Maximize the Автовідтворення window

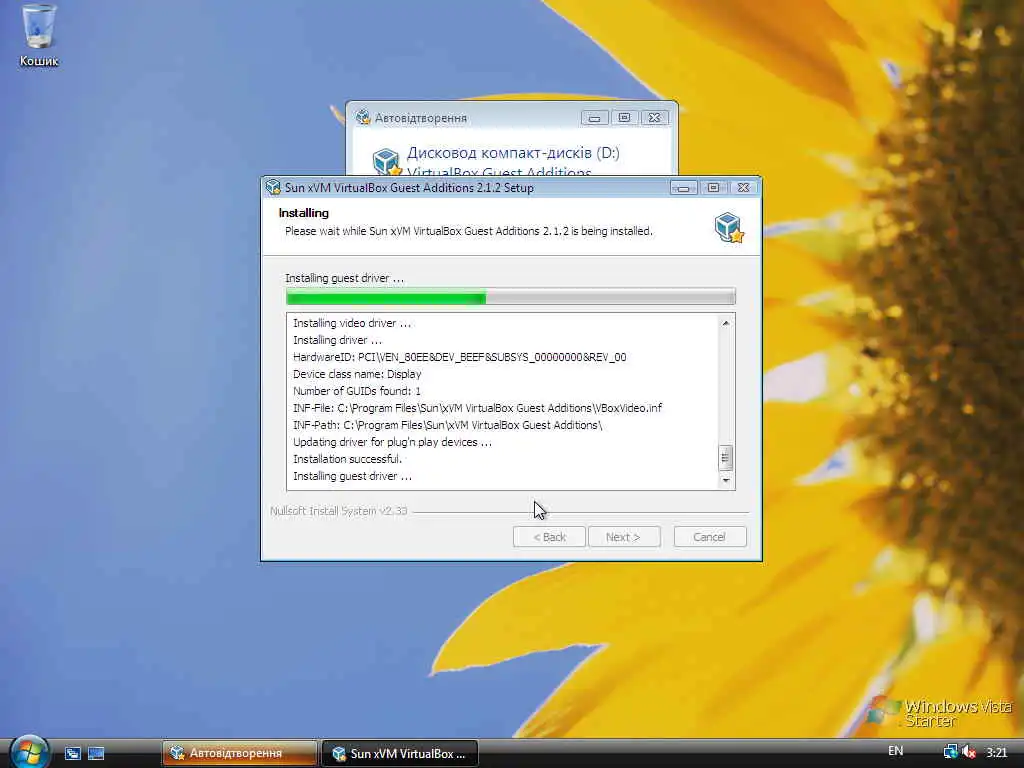624,118
